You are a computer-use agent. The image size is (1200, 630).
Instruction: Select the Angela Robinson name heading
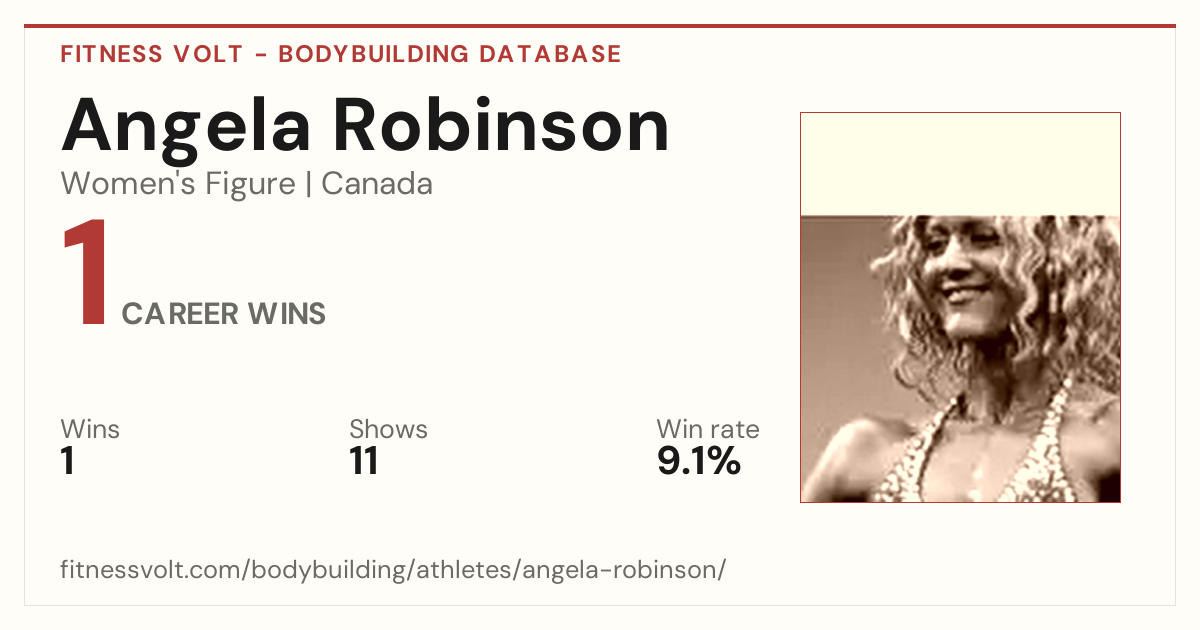365,125
